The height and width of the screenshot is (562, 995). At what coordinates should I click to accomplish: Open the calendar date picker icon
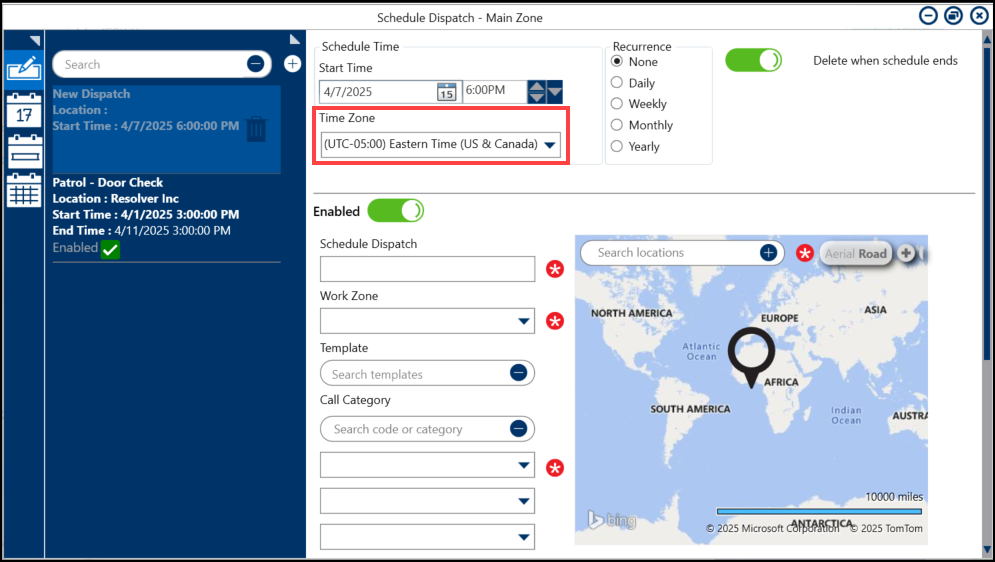click(x=446, y=92)
